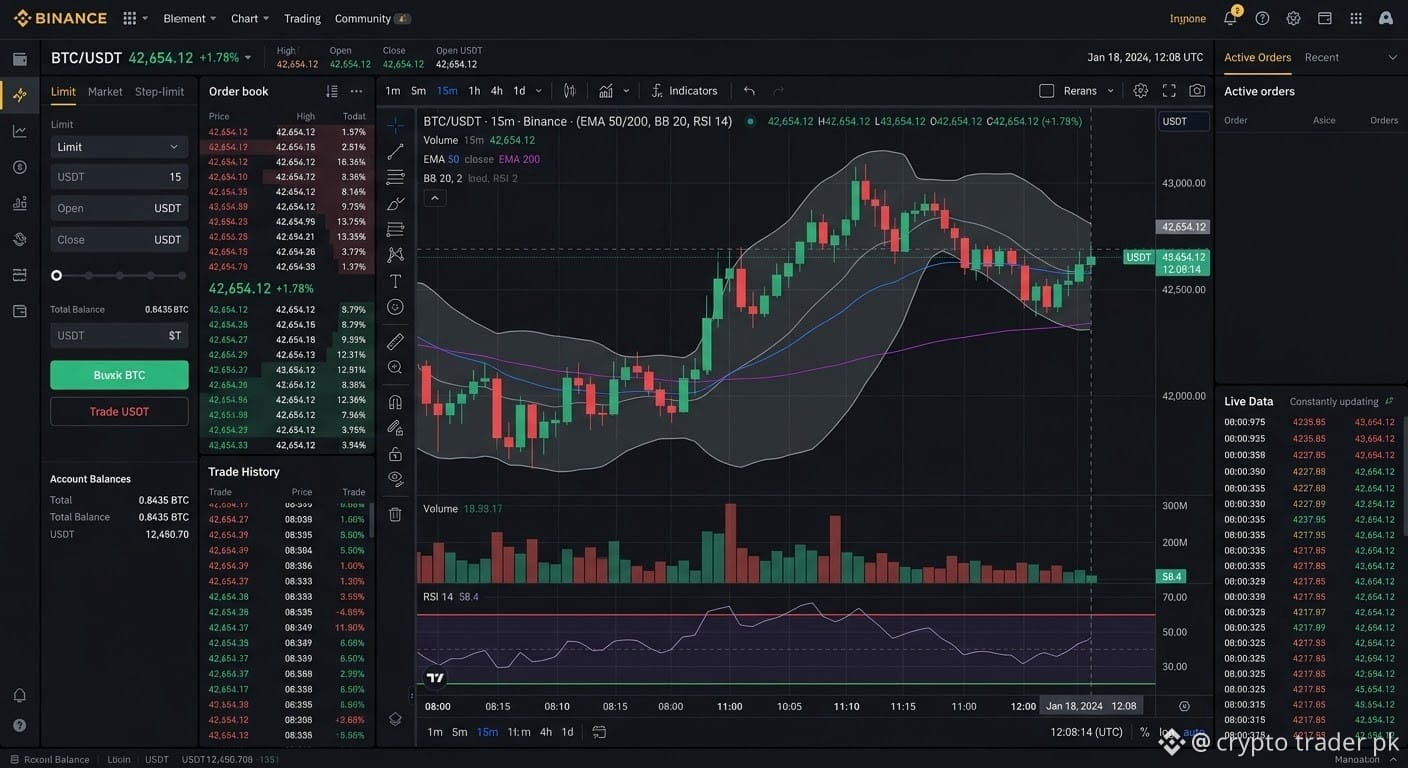This screenshot has height=768, width=1408.
Task: Undo the last chart action
Action: pos(749,91)
